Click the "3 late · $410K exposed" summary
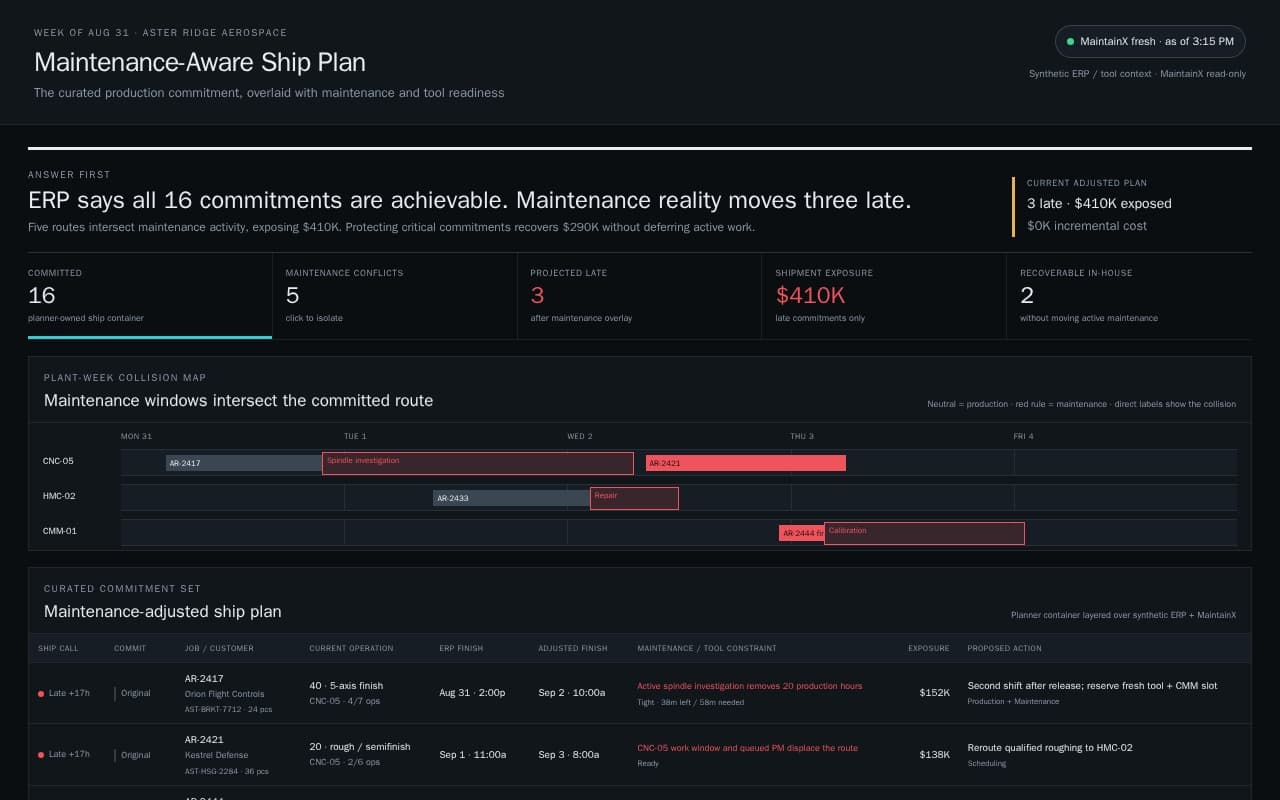This screenshot has height=800, width=1280. [x=1099, y=203]
